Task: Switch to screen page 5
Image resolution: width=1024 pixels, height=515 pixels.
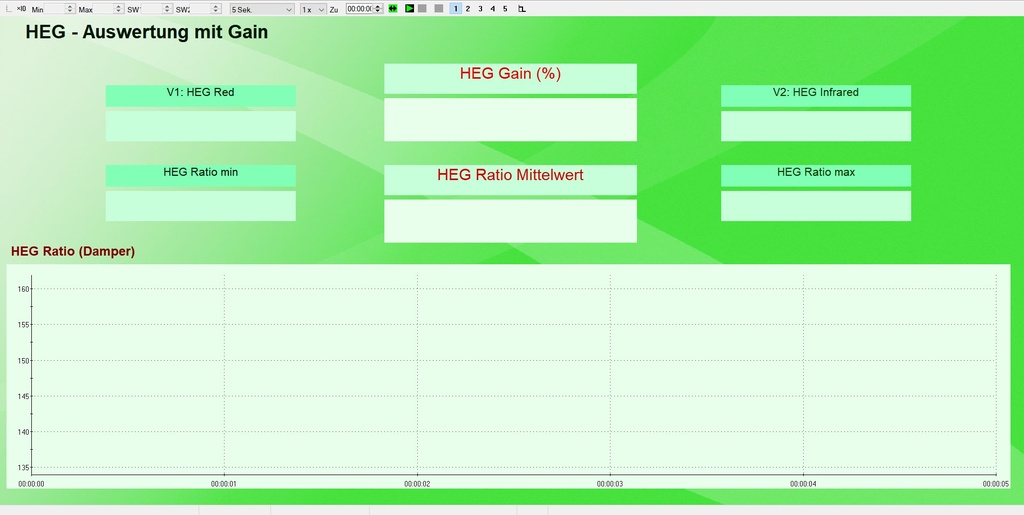Action: 505,8
